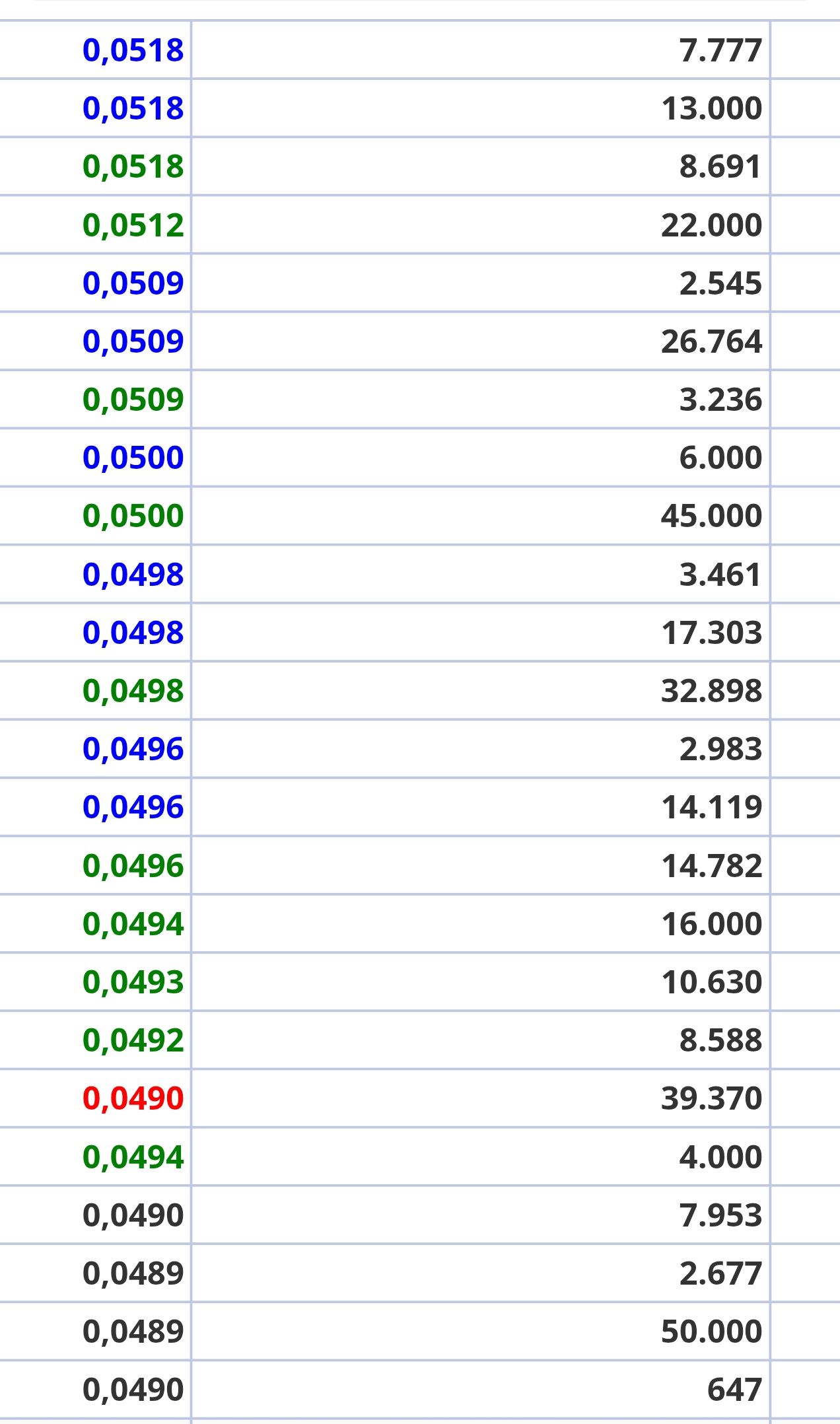Select the red 0,0490 price
840x1424 pixels.
(133, 1098)
